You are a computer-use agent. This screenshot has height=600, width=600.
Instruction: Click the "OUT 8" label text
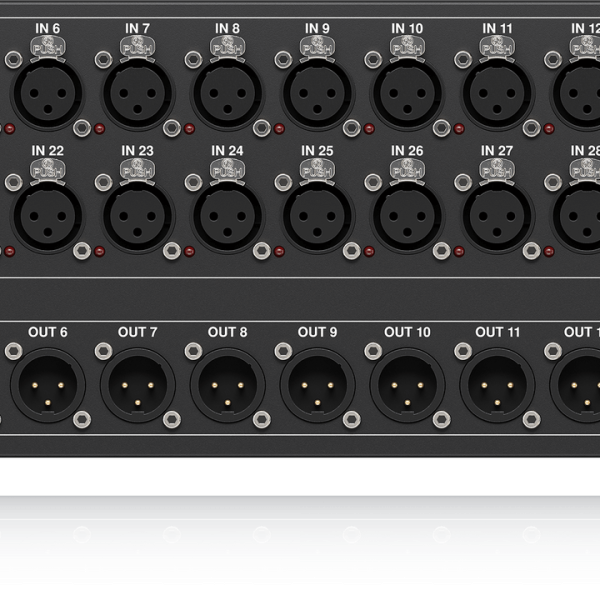[x=228, y=332]
